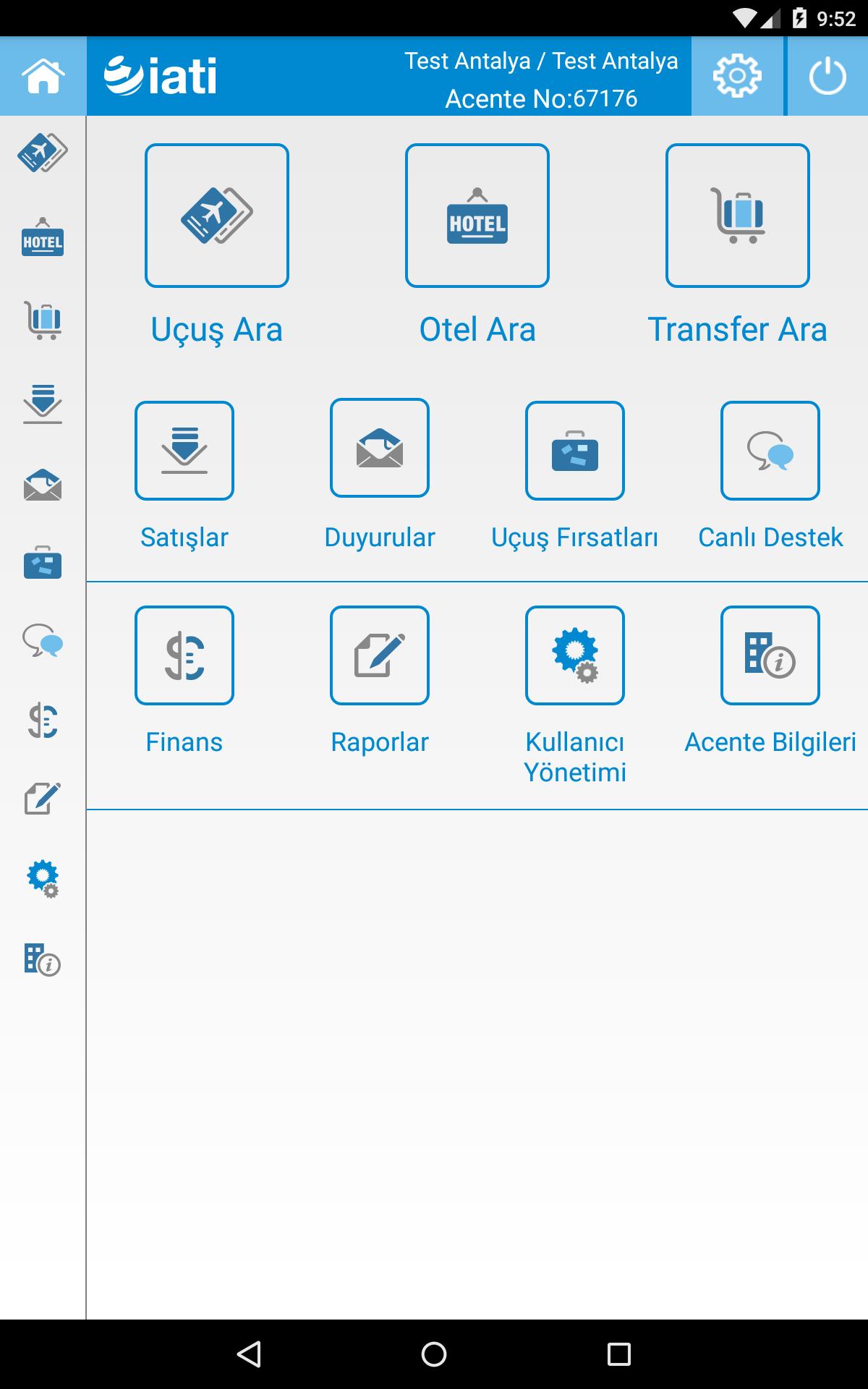
Task: Select the Duyurular label
Action: [380, 538]
